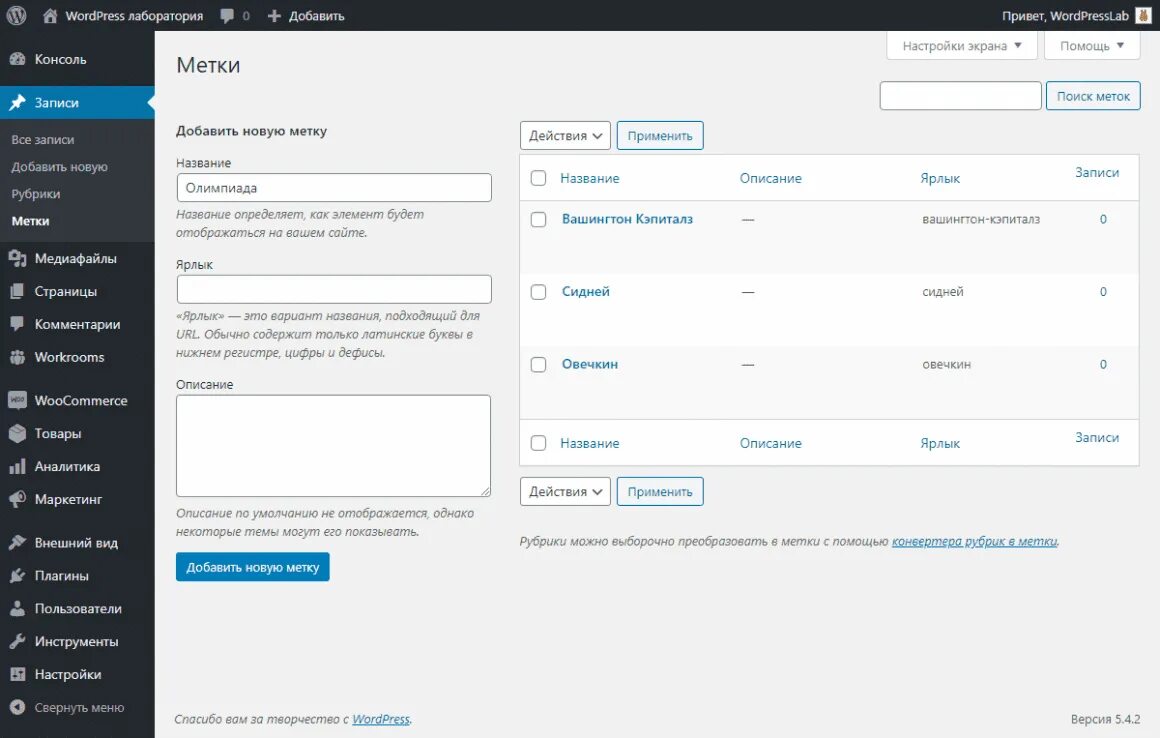Check the Сидней row checkbox
The image size is (1160, 738).
tap(539, 292)
